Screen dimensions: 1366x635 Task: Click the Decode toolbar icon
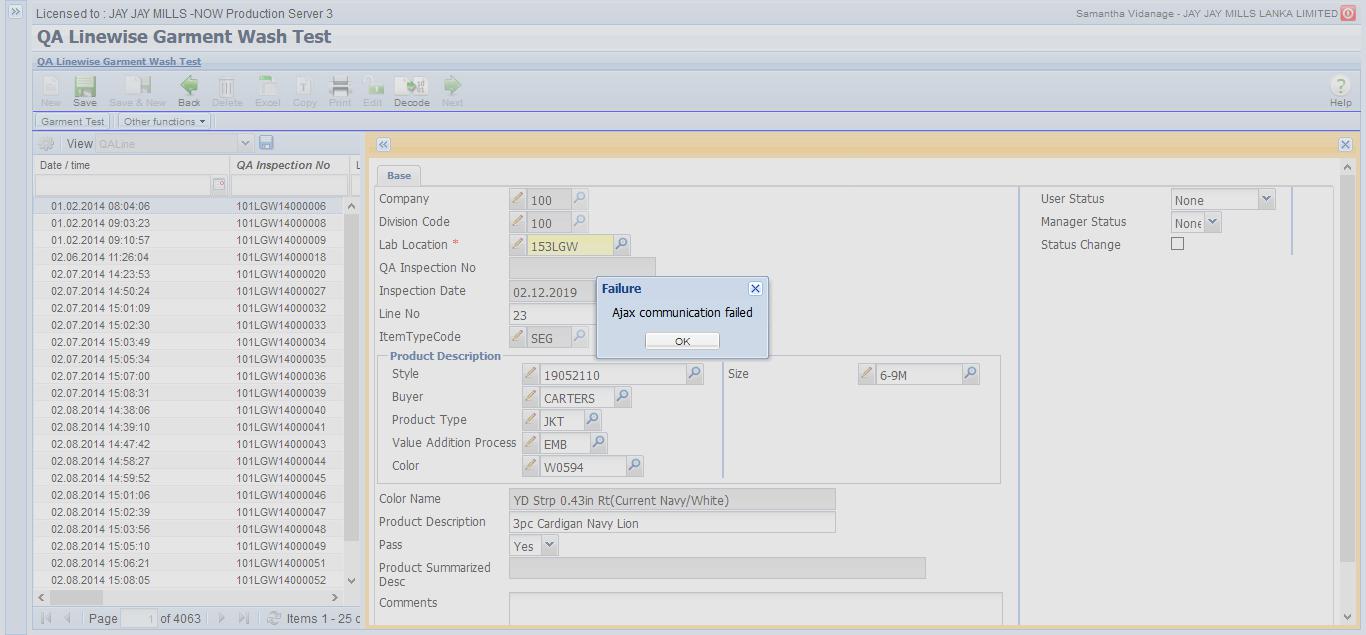coord(411,90)
